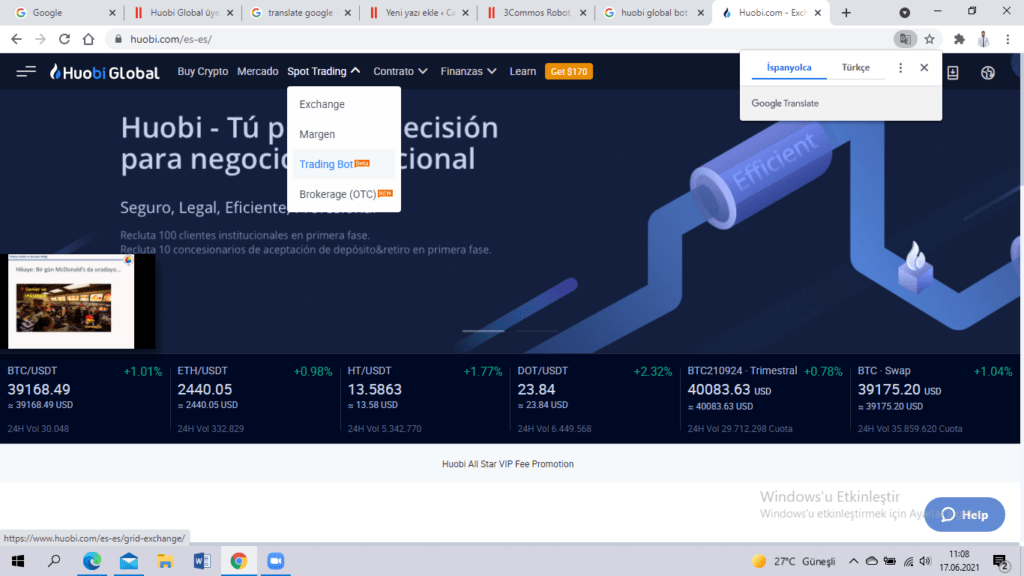Click the Buy Crypto nav link
1024x576 pixels.
point(202,71)
